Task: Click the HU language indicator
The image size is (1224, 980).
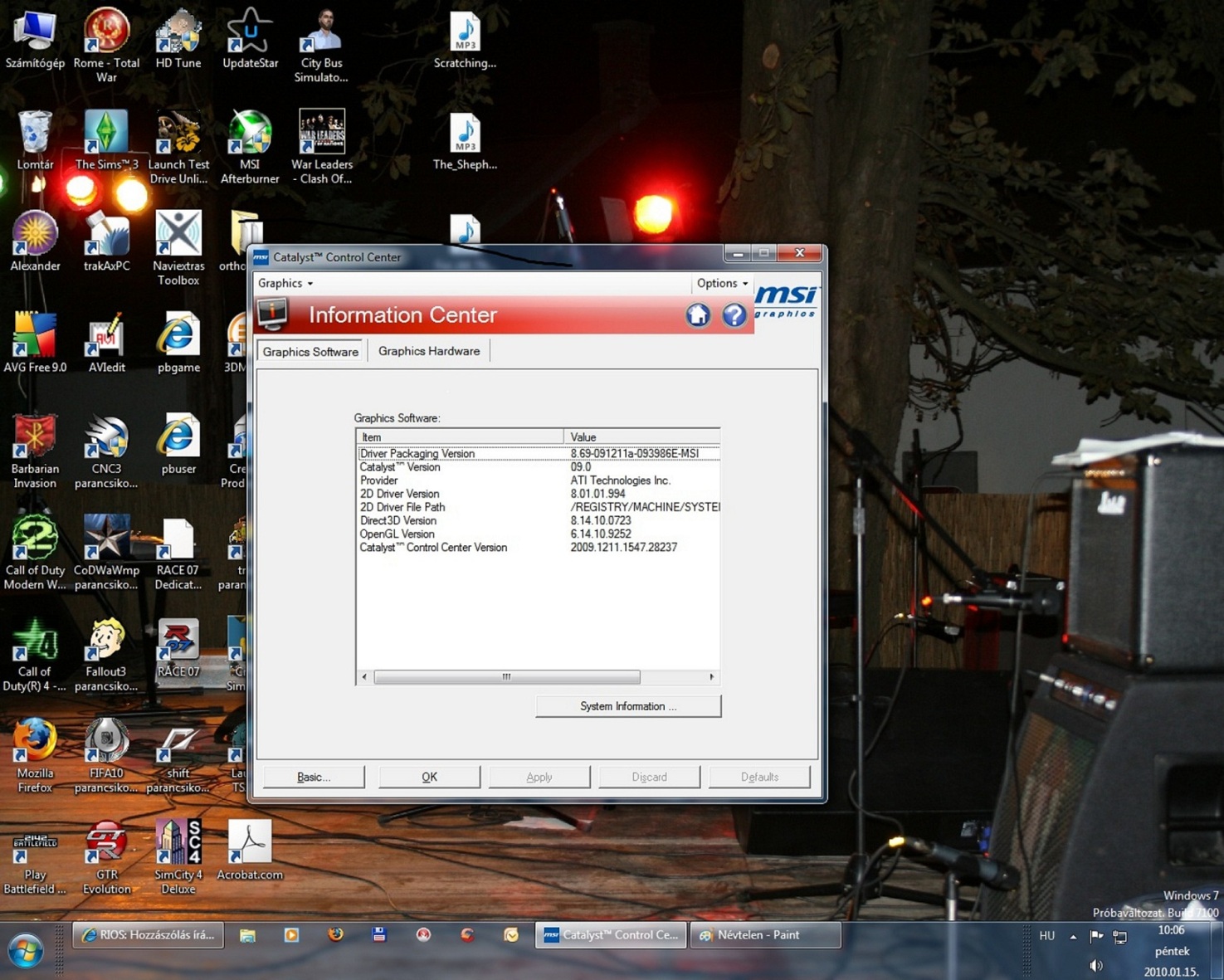Action: 1047,936
